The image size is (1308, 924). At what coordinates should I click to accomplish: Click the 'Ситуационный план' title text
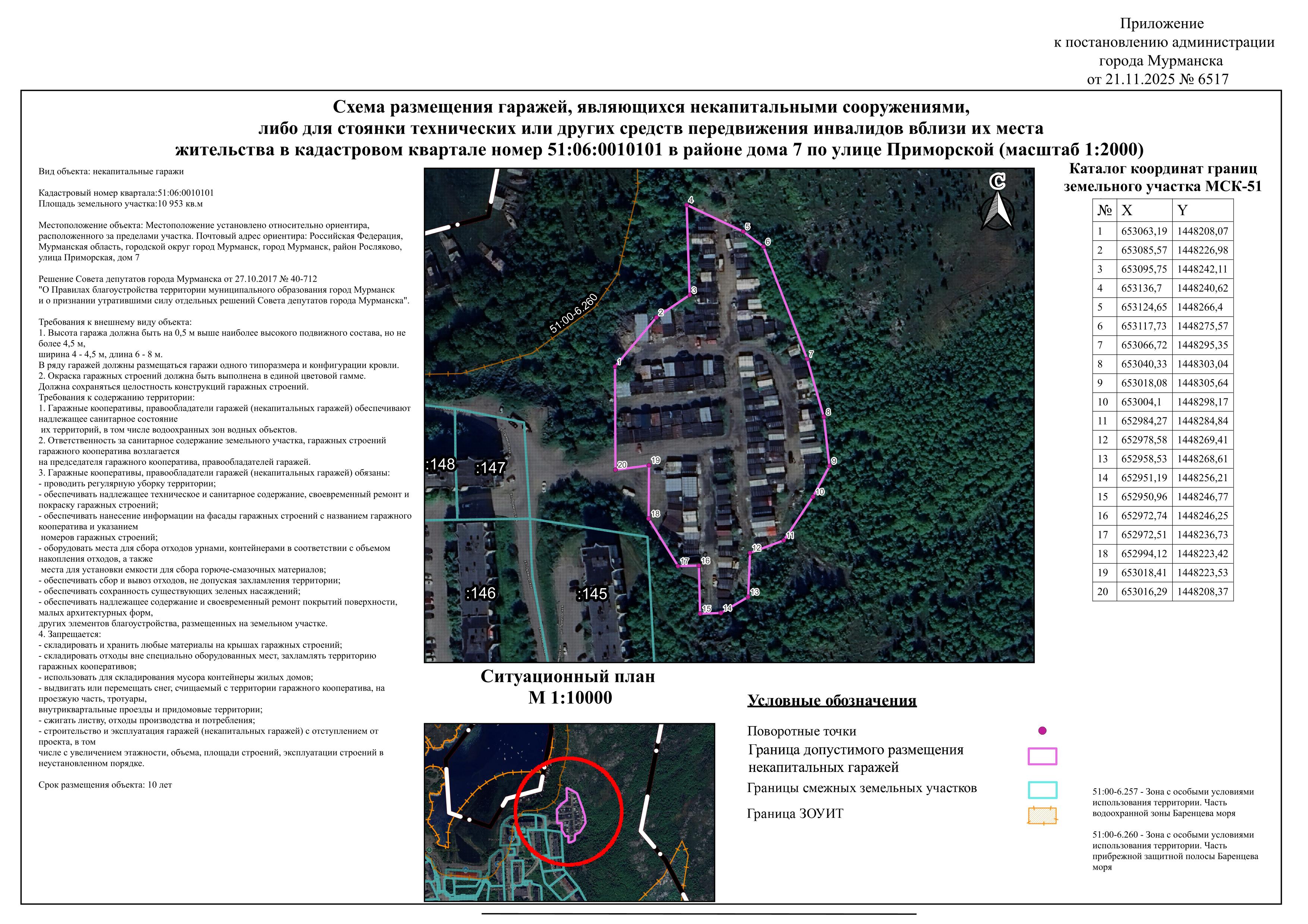pos(567,677)
